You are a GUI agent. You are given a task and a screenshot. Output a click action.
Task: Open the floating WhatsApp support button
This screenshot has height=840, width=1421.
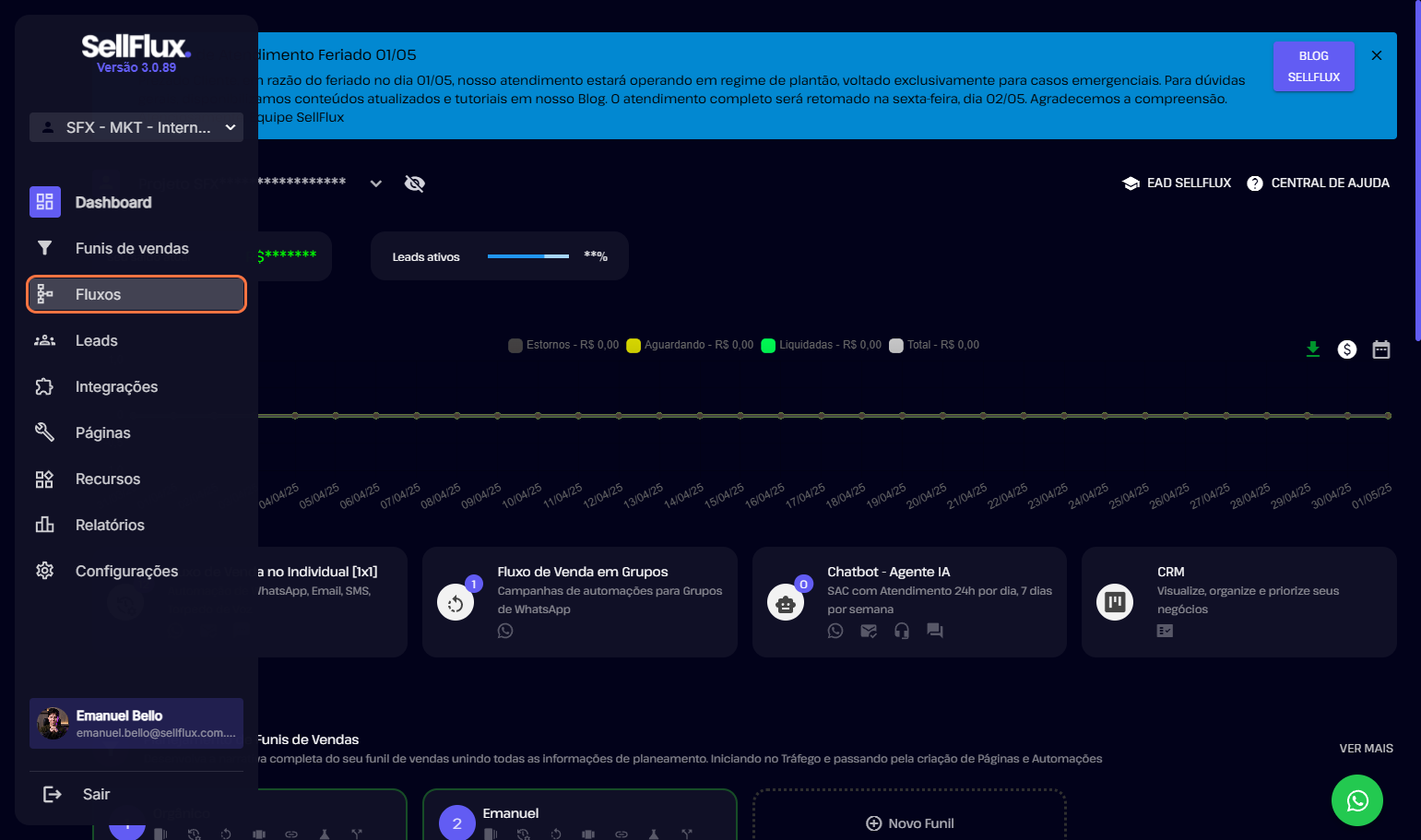point(1357,800)
